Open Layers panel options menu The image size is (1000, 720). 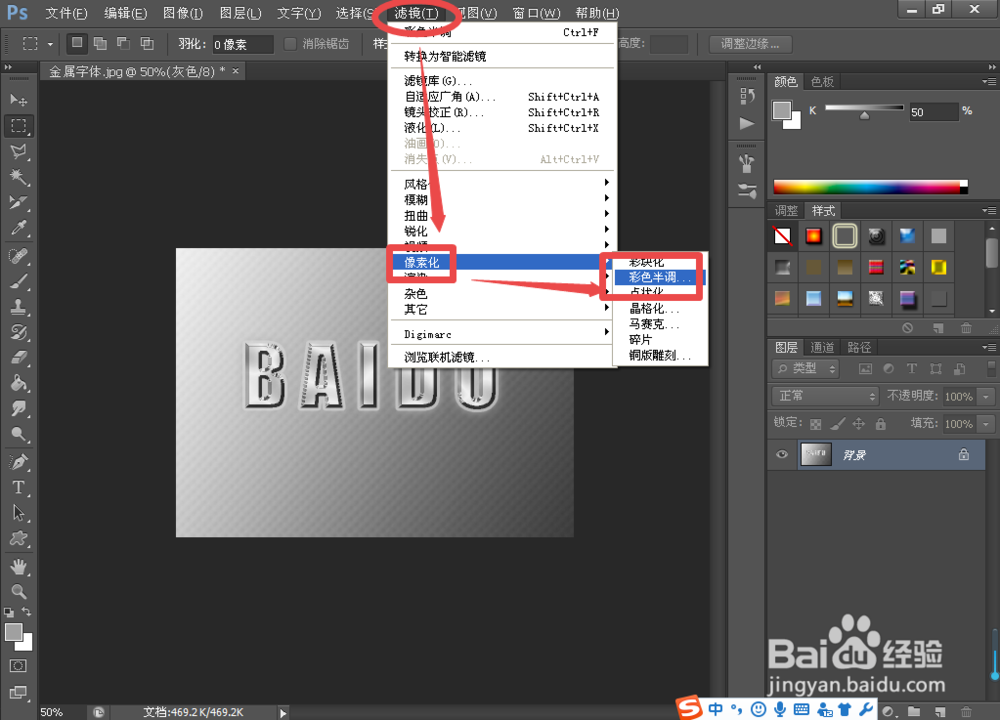(989, 348)
